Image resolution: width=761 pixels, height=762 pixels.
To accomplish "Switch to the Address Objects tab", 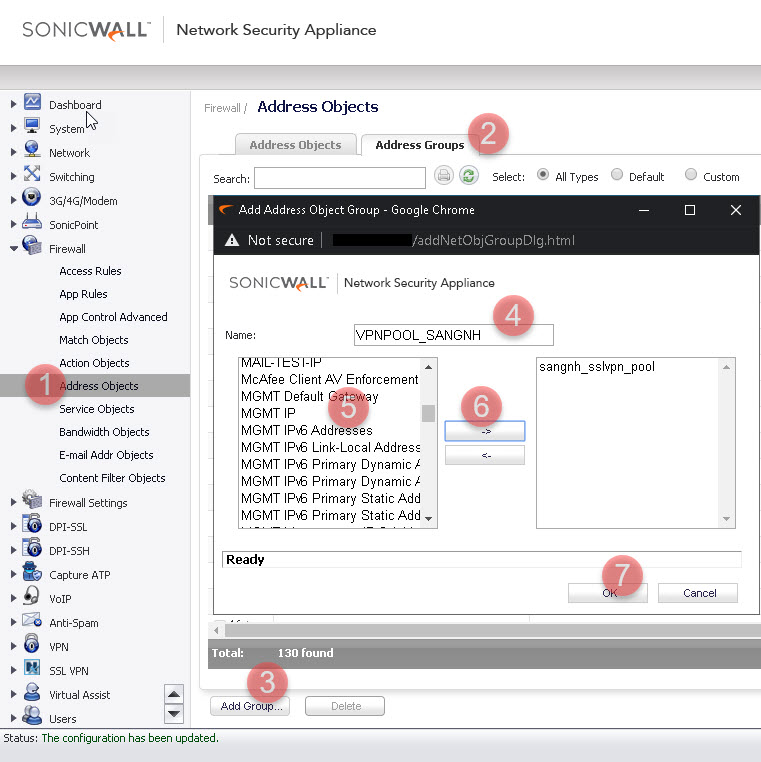I will point(295,145).
